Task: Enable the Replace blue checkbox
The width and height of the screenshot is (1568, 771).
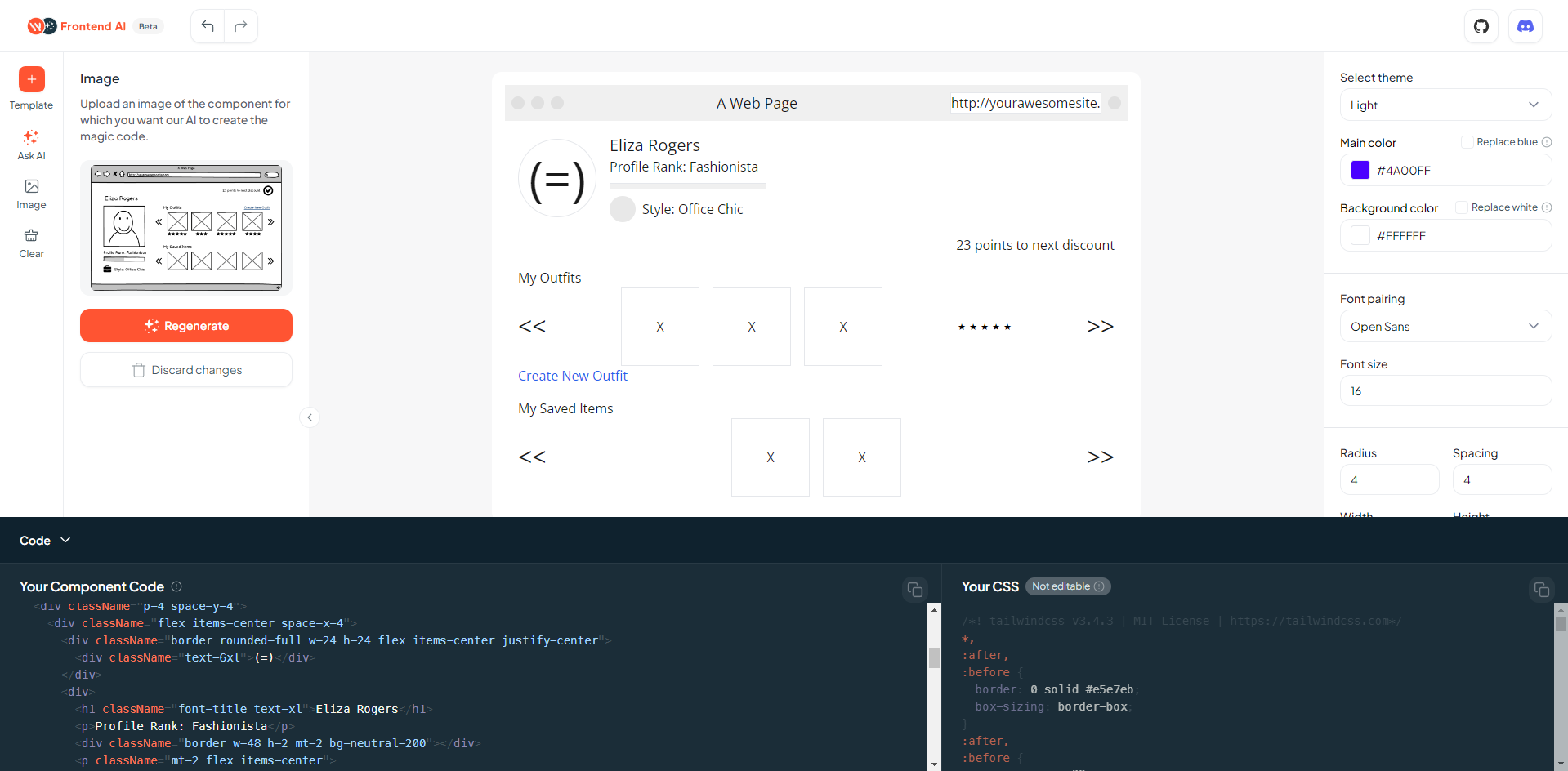Action: tap(1467, 142)
